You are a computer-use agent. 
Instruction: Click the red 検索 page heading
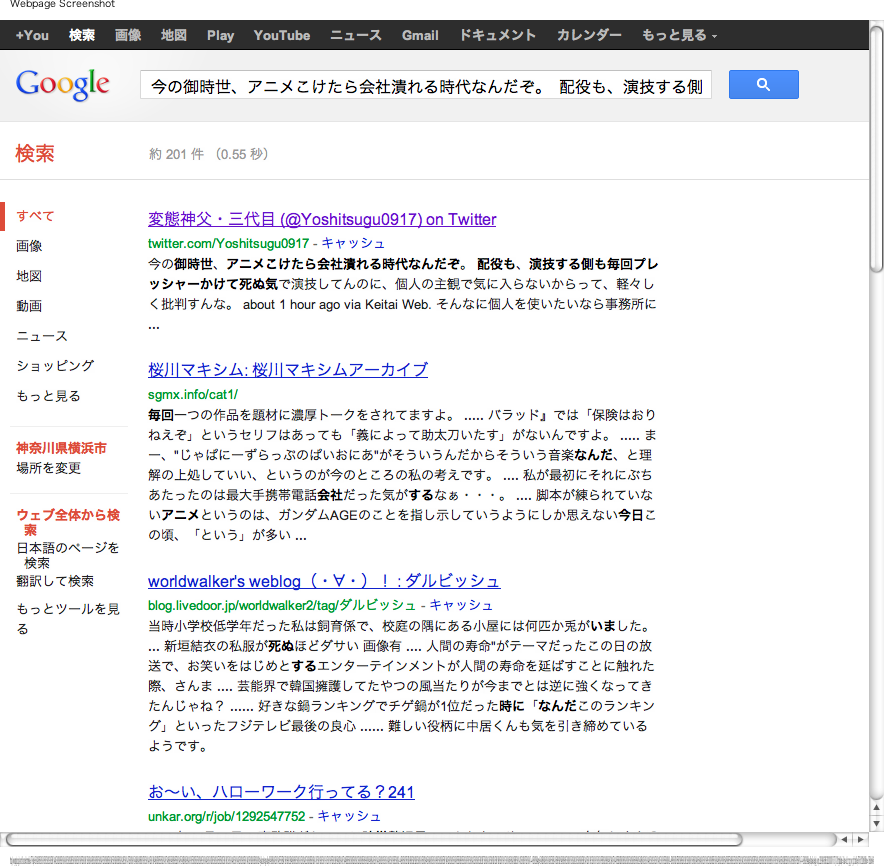35,153
